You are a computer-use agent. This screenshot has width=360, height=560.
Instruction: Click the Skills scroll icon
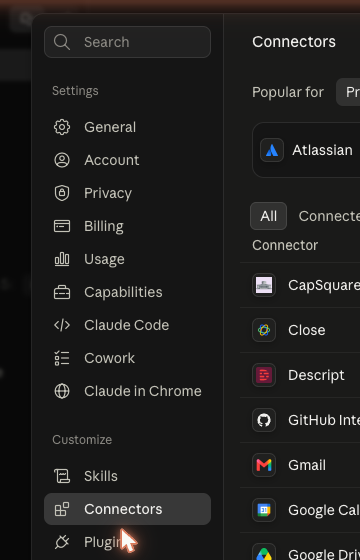click(62, 476)
